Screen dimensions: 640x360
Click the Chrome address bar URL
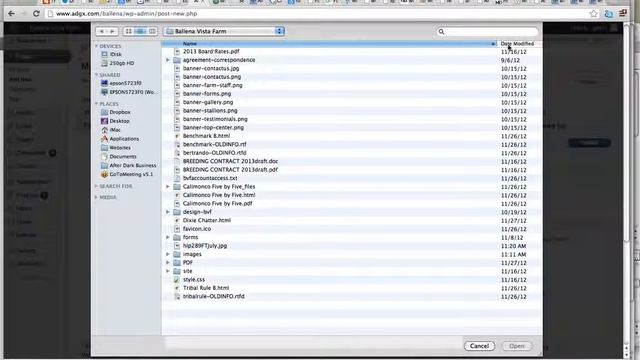127,13
